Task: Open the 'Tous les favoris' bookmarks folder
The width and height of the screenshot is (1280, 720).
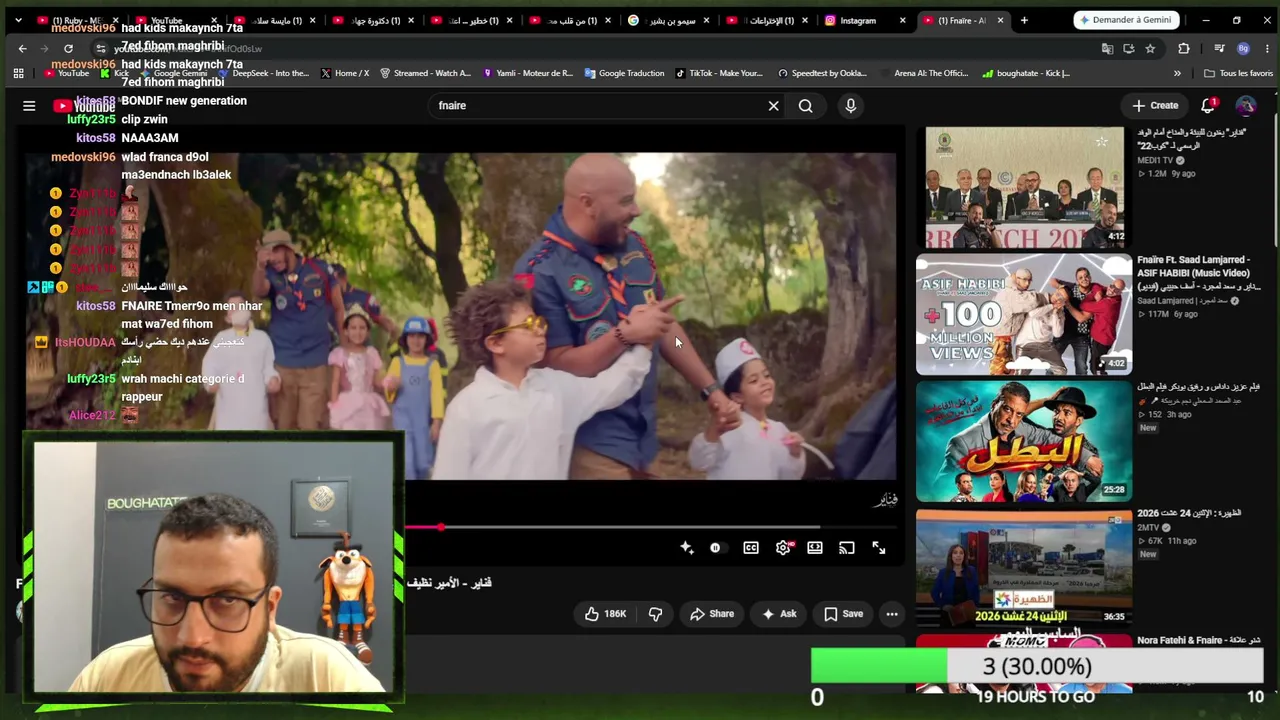Action: pos(1238,73)
